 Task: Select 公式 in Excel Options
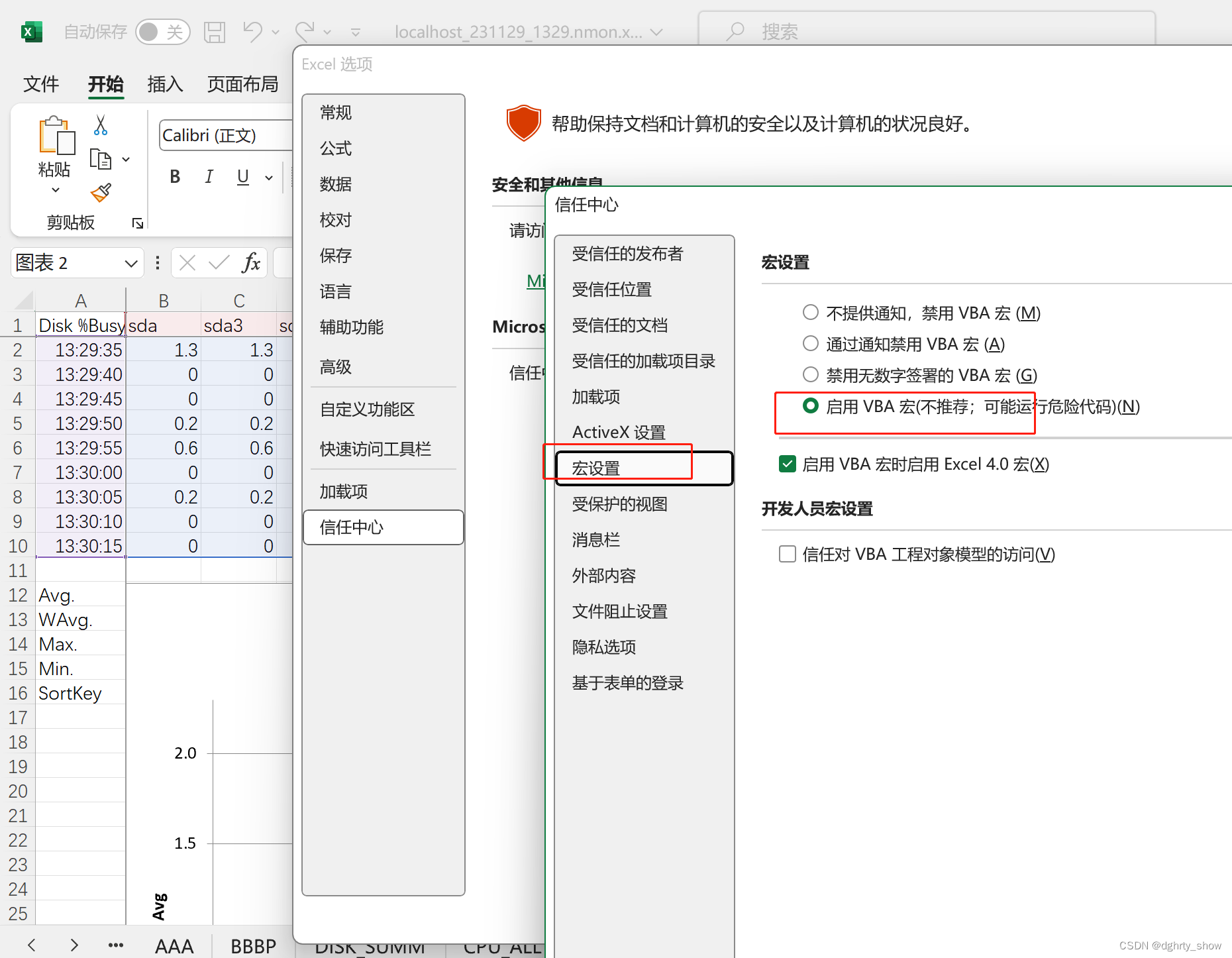click(384, 148)
